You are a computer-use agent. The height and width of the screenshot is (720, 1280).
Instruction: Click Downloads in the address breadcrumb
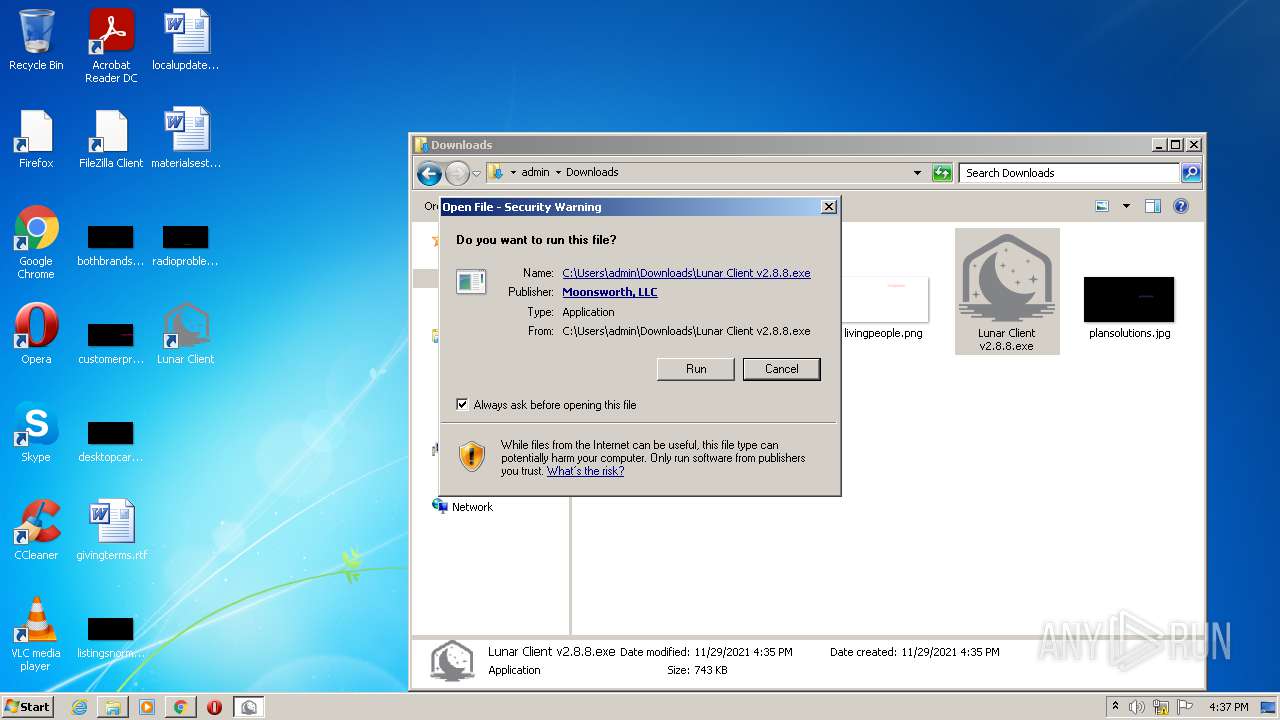click(592, 172)
